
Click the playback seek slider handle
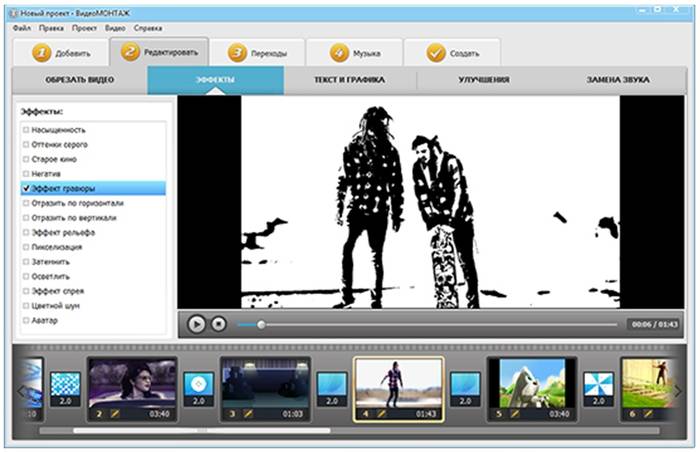click(x=262, y=324)
